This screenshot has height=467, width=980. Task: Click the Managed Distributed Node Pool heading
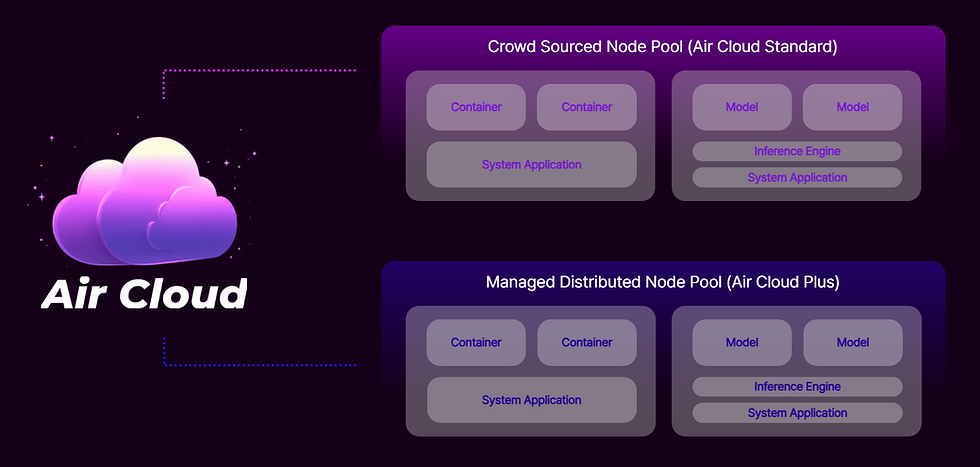click(x=662, y=283)
